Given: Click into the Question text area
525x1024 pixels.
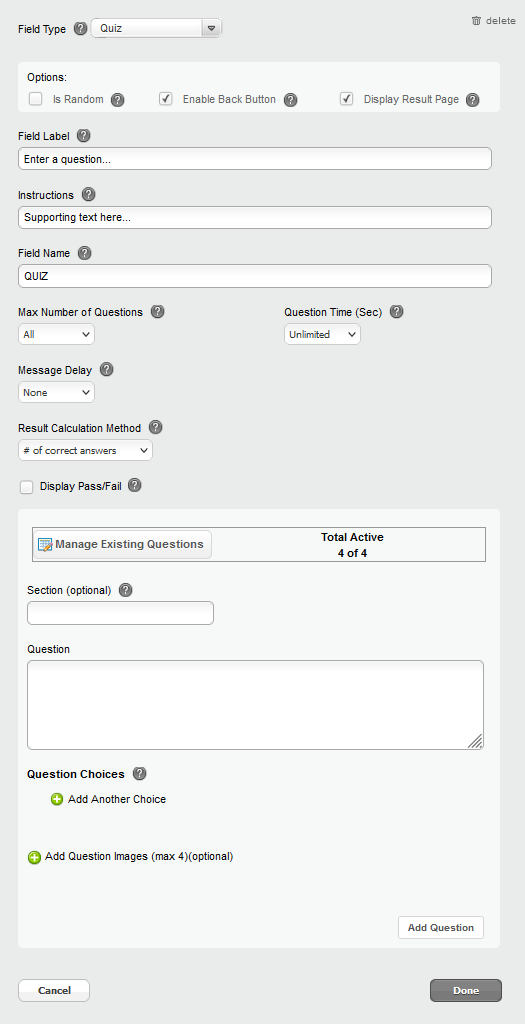Looking at the screenshot, I should (x=255, y=705).
